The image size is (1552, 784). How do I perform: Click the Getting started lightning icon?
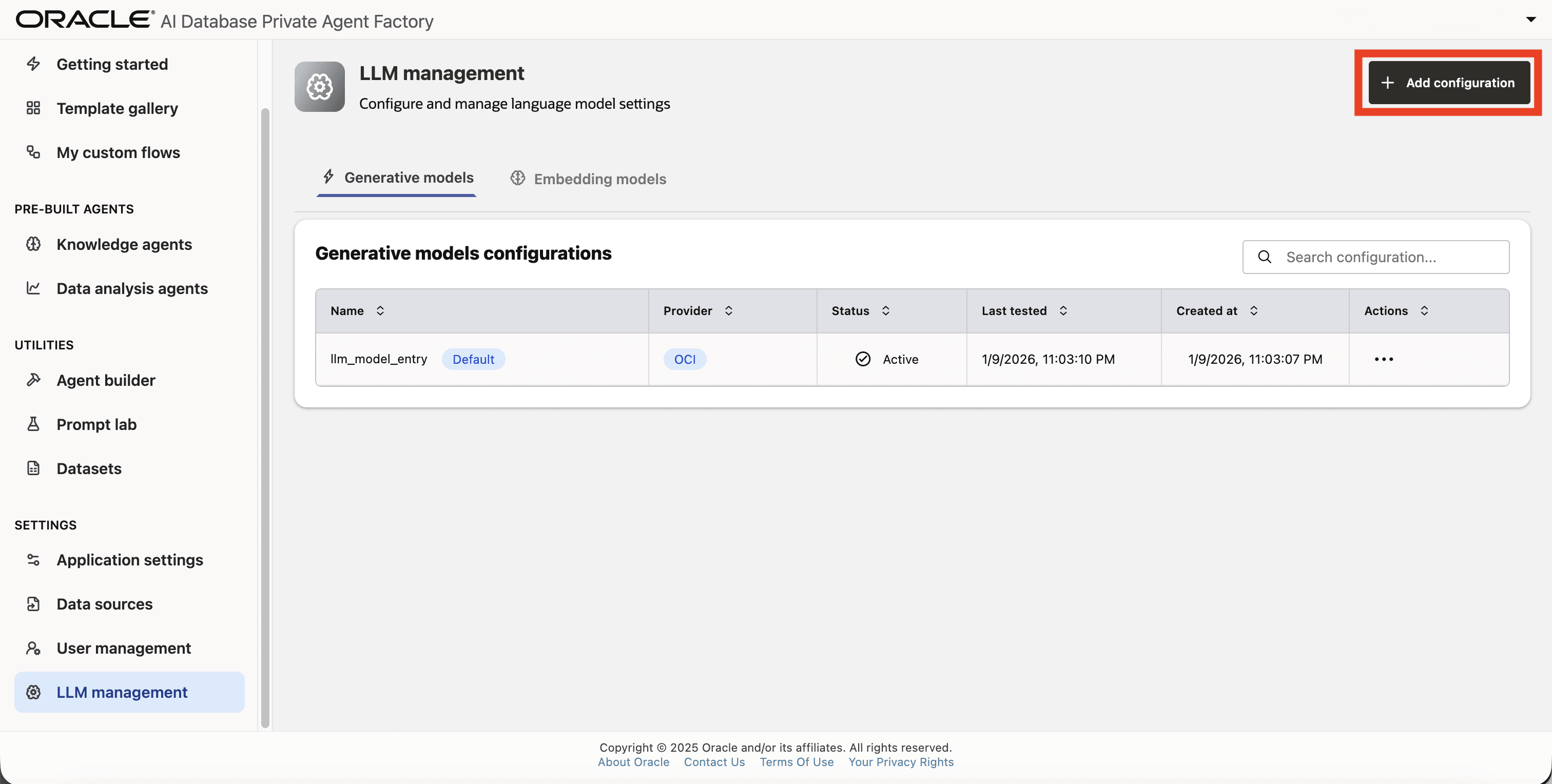[33, 64]
